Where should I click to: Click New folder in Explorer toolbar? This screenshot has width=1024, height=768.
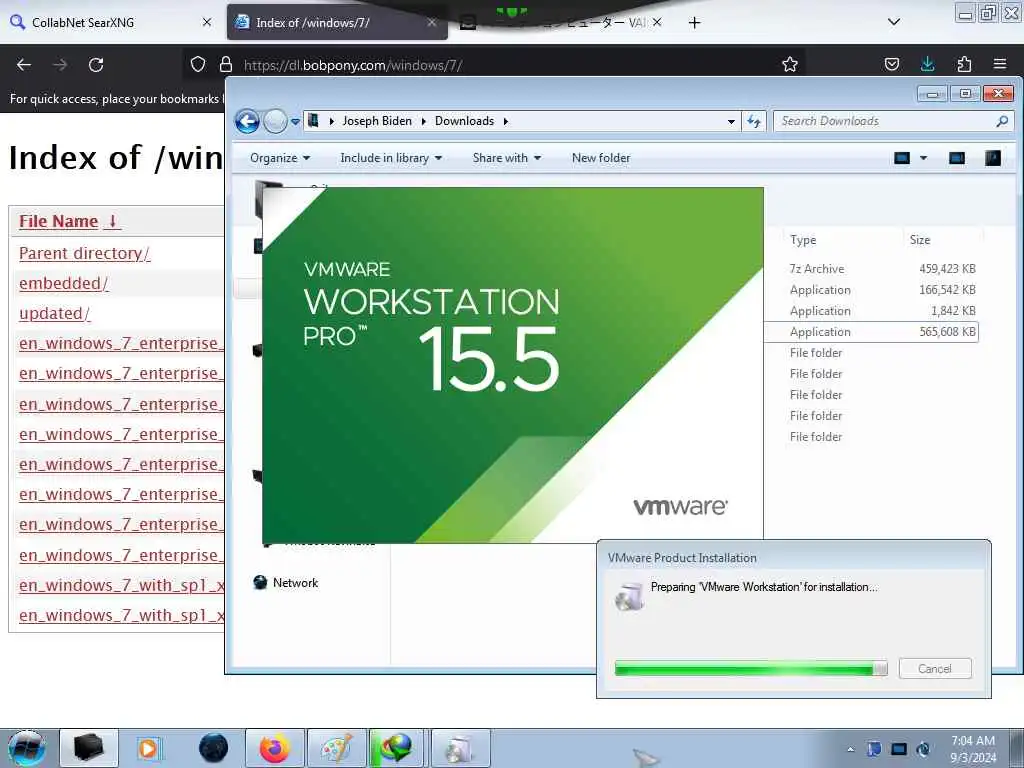pyautogui.click(x=601, y=158)
